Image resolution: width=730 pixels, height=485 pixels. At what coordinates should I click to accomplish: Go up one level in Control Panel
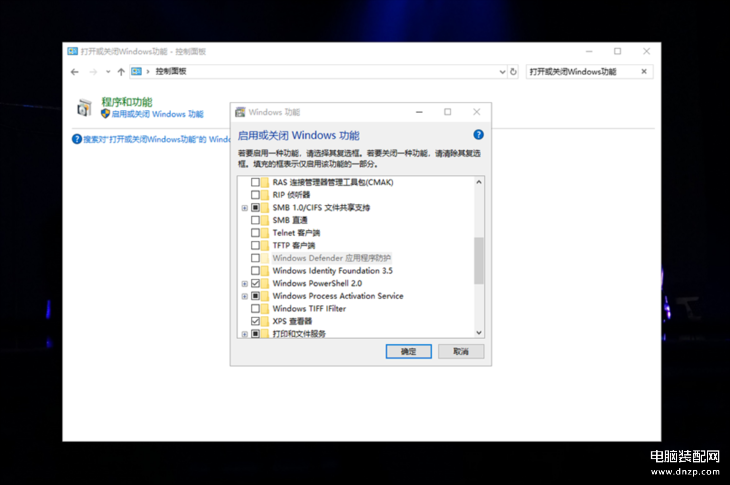[121, 72]
